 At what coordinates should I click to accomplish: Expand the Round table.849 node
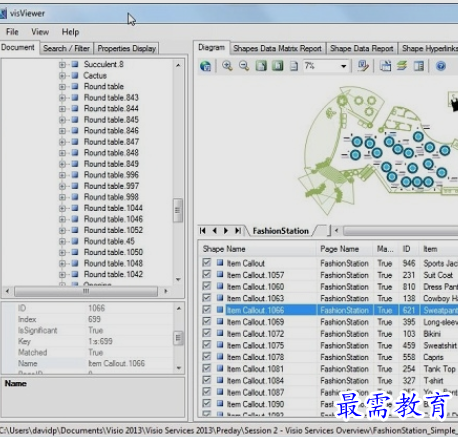[62, 164]
